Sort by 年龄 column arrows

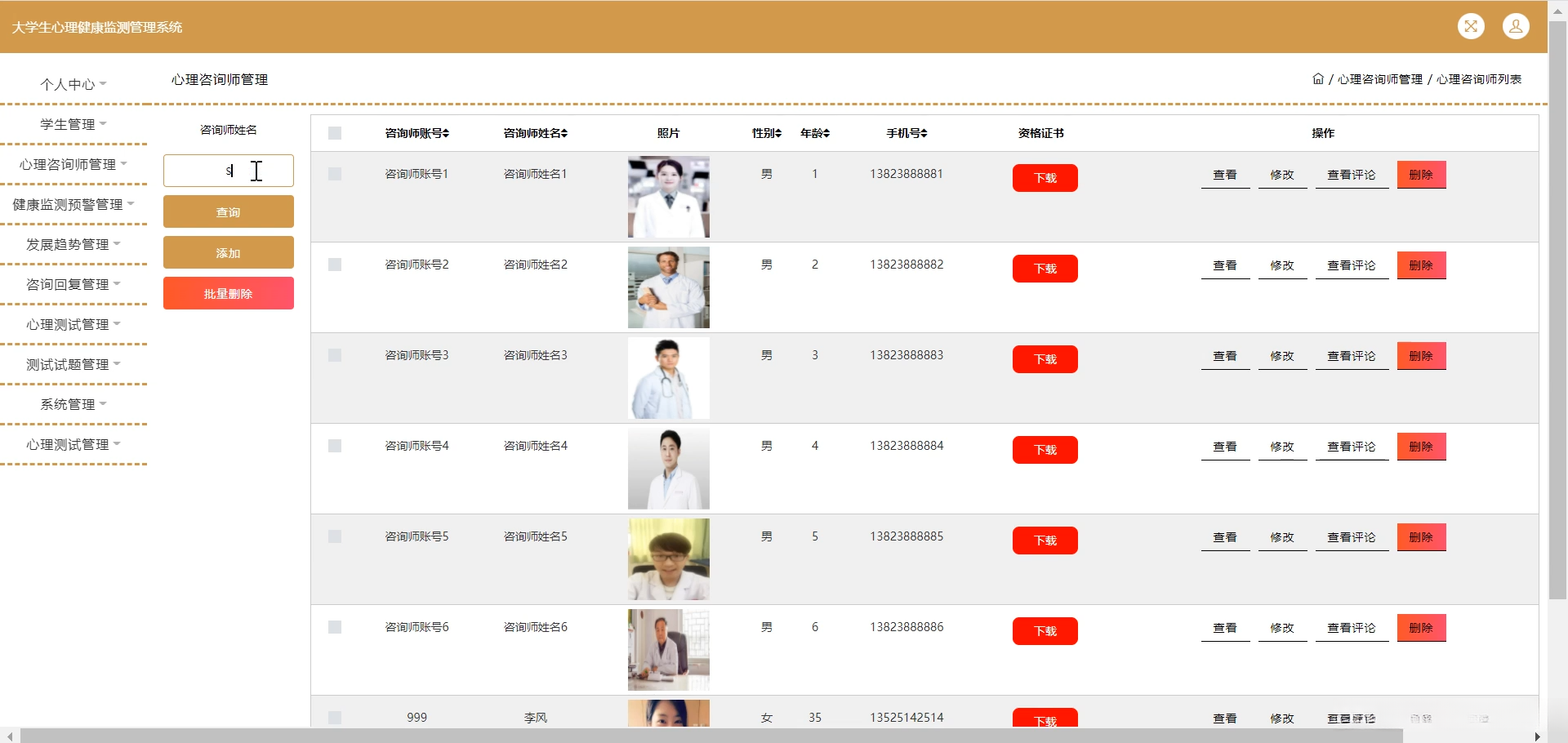point(826,133)
